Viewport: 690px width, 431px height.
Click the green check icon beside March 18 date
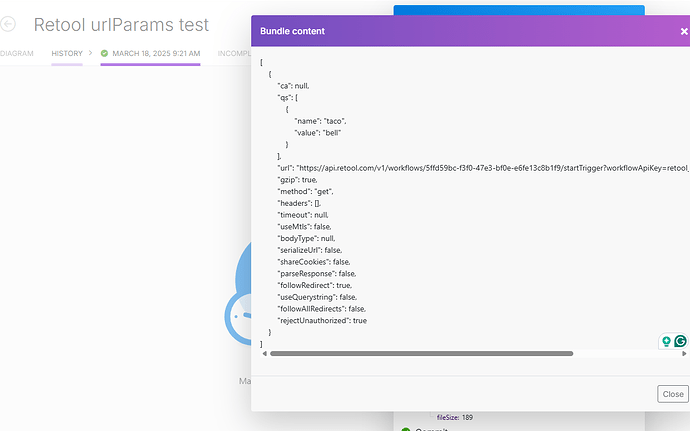[x=104, y=53]
